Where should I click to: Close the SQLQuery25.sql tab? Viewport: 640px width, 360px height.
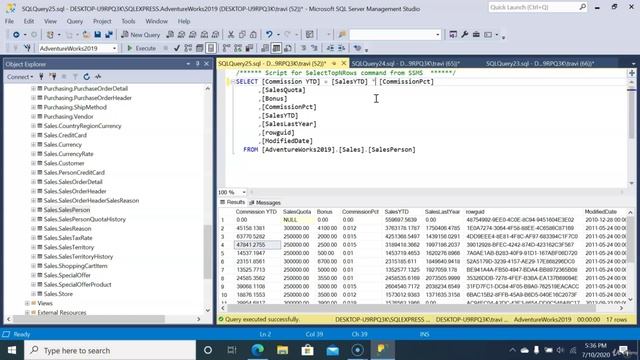pyautogui.click(x=344, y=63)
